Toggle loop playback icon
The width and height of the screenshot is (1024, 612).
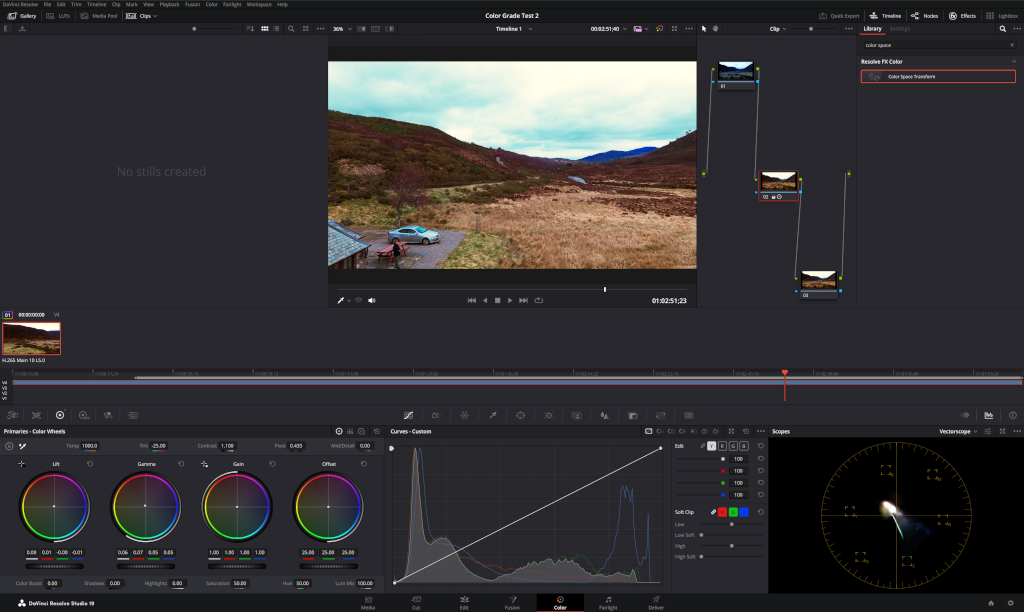(x=539, y=300)
